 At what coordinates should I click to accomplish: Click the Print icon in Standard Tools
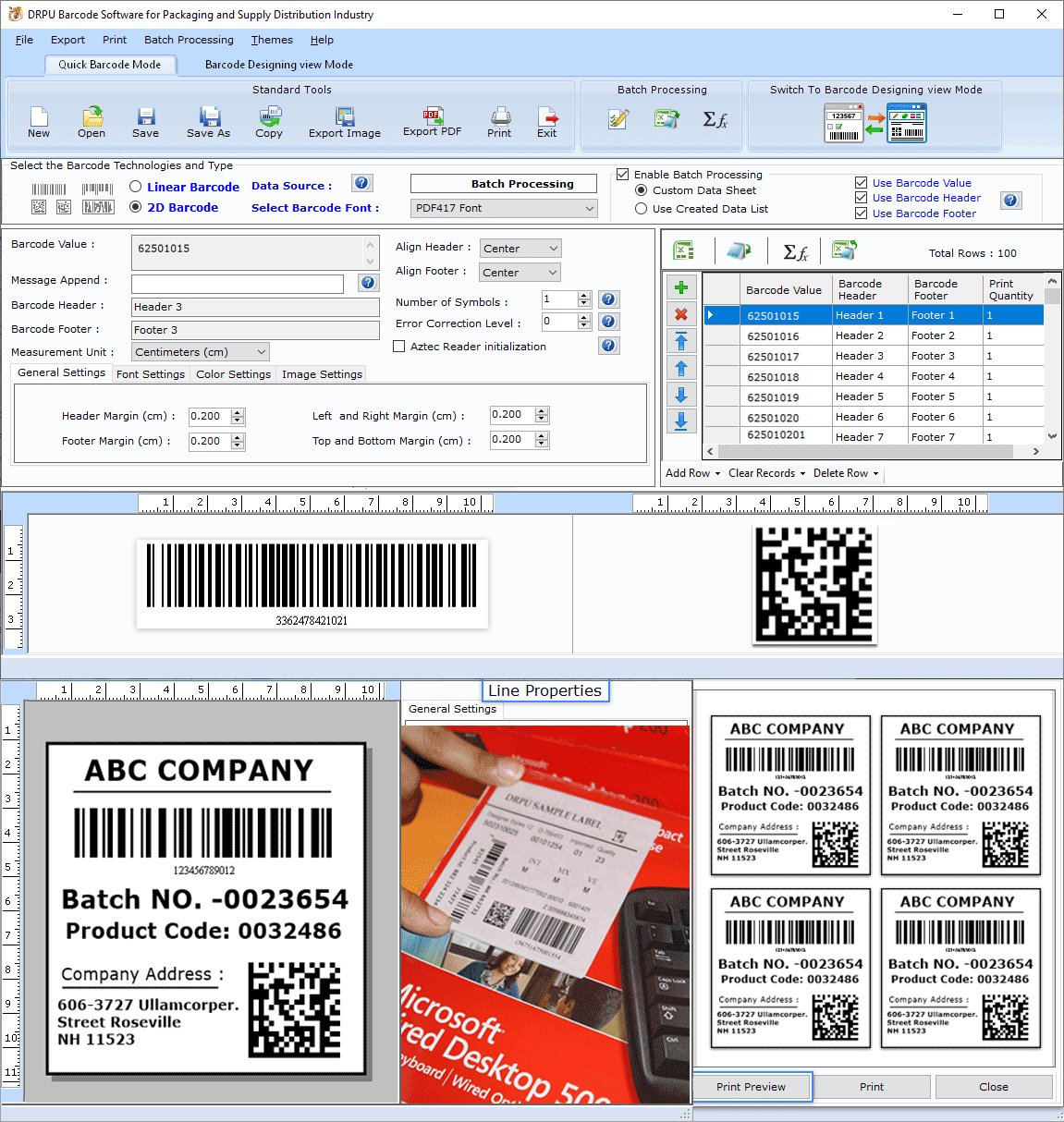pos(500,117)
